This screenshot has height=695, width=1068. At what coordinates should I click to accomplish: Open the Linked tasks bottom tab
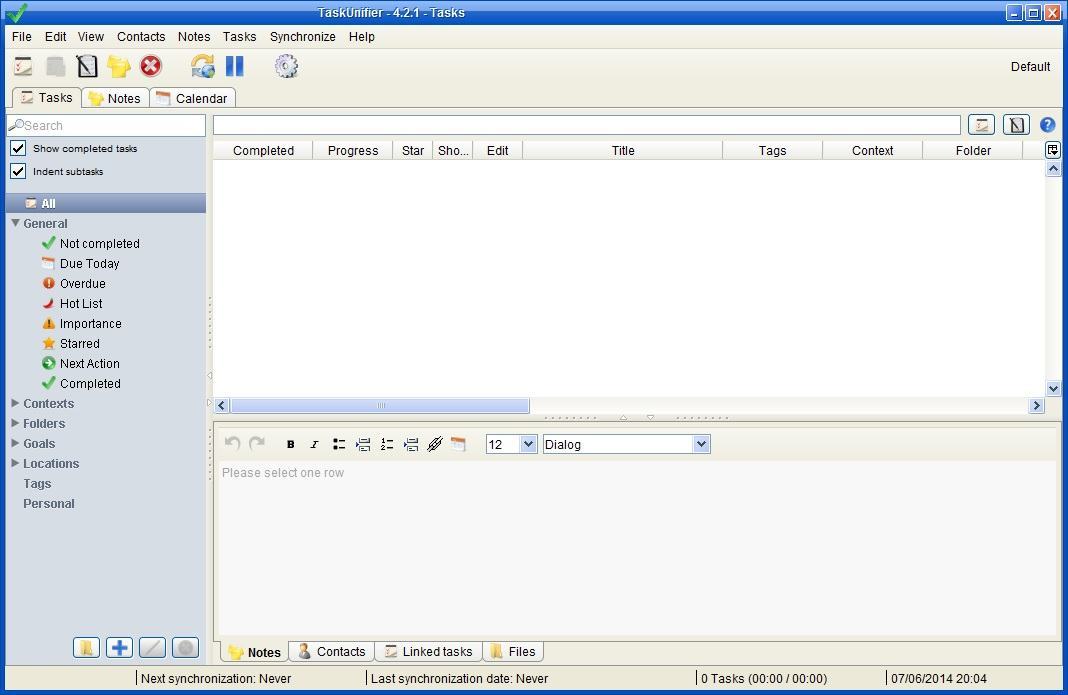[x=429, y=651]
